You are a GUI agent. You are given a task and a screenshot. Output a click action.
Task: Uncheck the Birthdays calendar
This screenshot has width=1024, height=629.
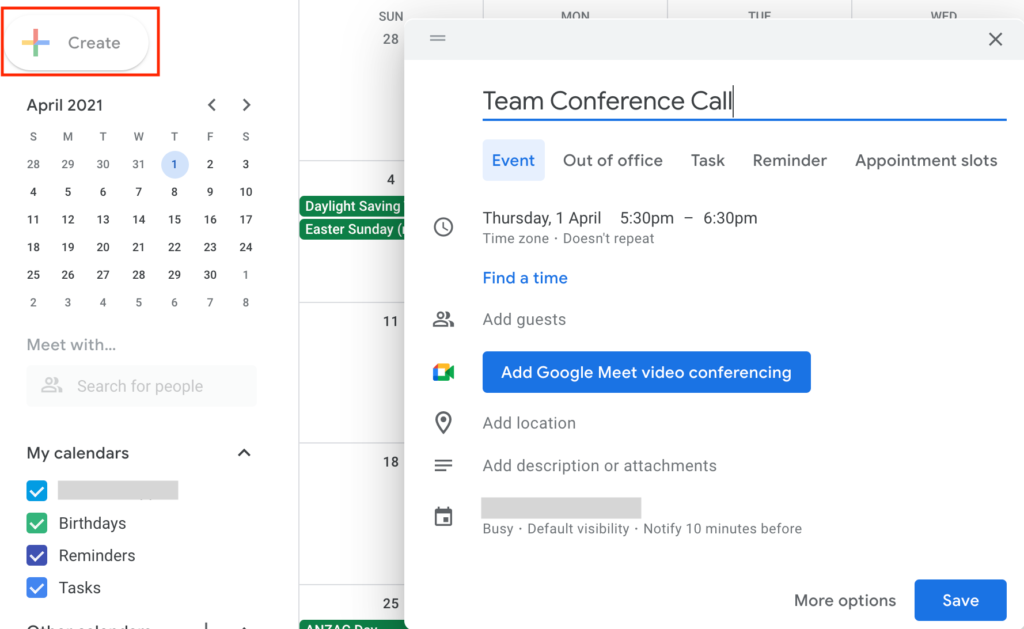37,523
